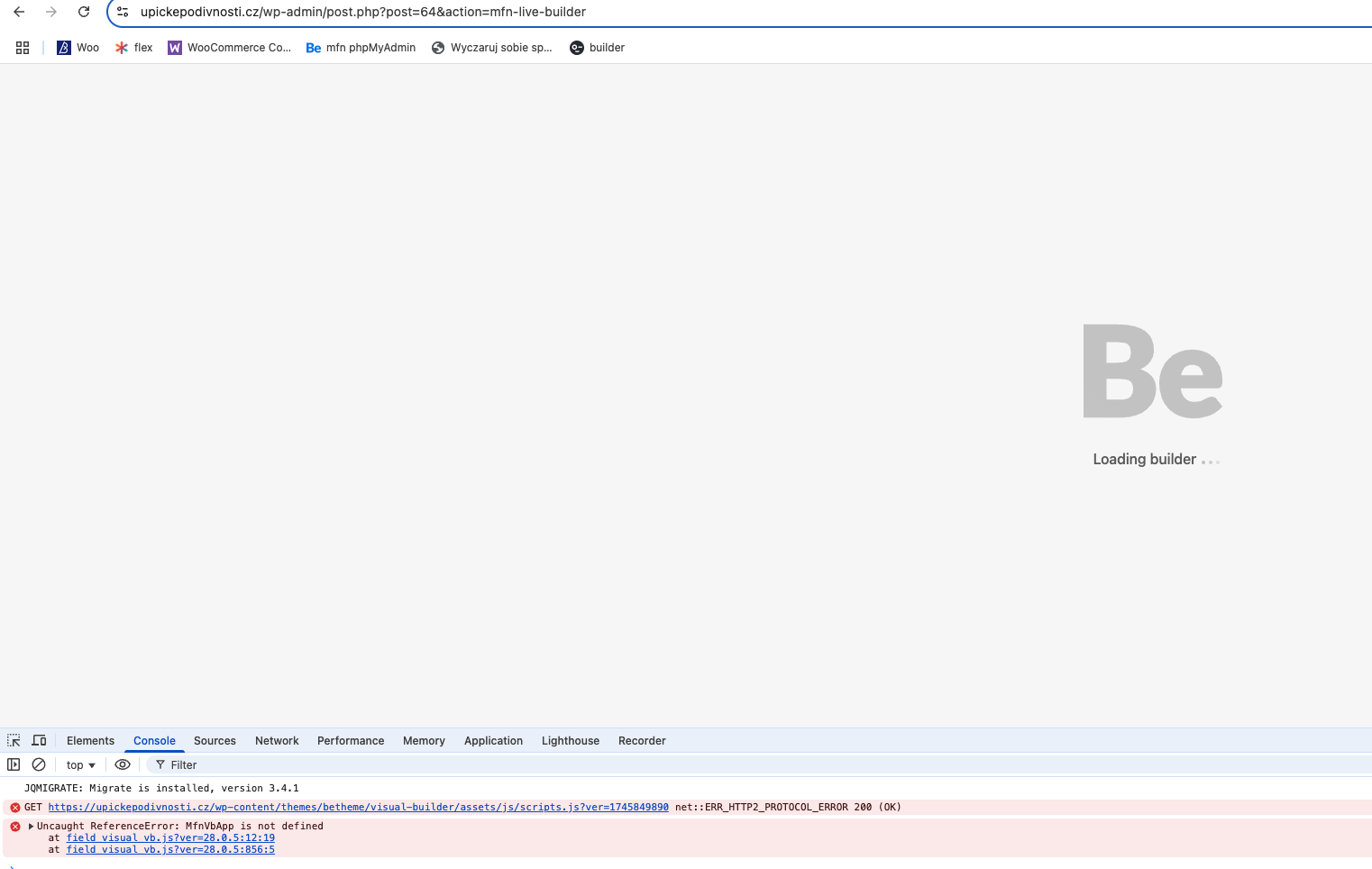Create a live expression with eye icon
This screenshot has width=1372, height=869.
[123, 764]
